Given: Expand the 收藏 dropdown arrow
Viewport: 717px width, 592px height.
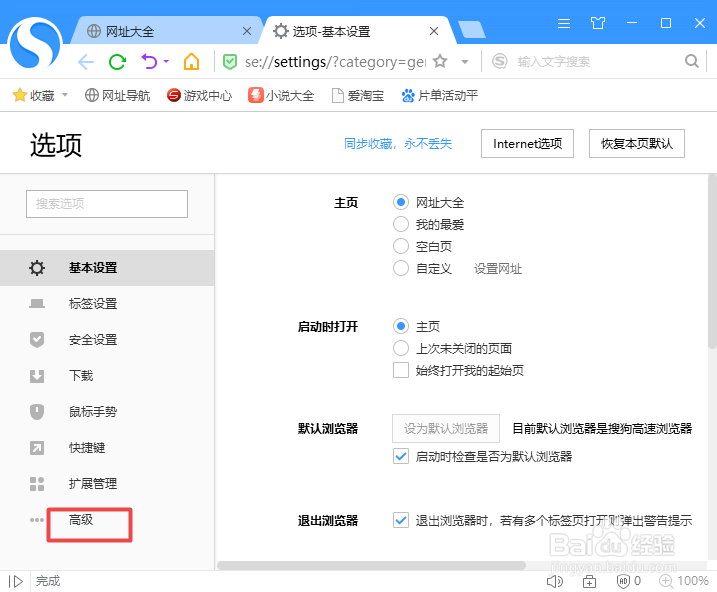Looking at the screenshot, I should (65, 95).
